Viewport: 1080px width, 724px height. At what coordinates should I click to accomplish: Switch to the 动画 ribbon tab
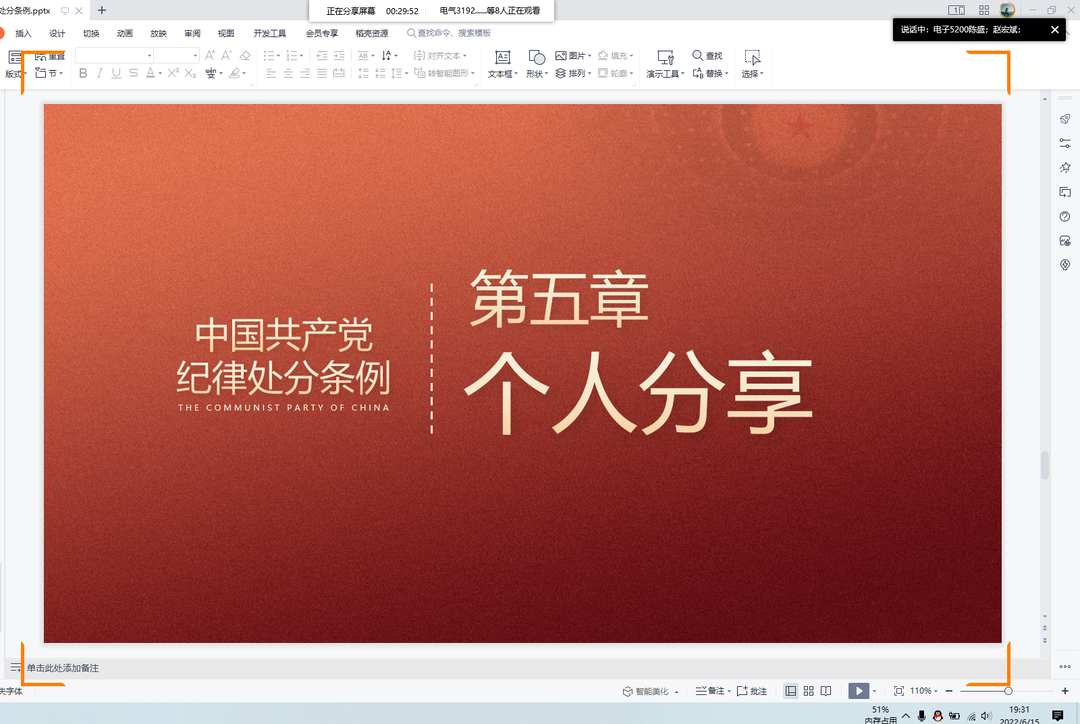coord(125,33)
